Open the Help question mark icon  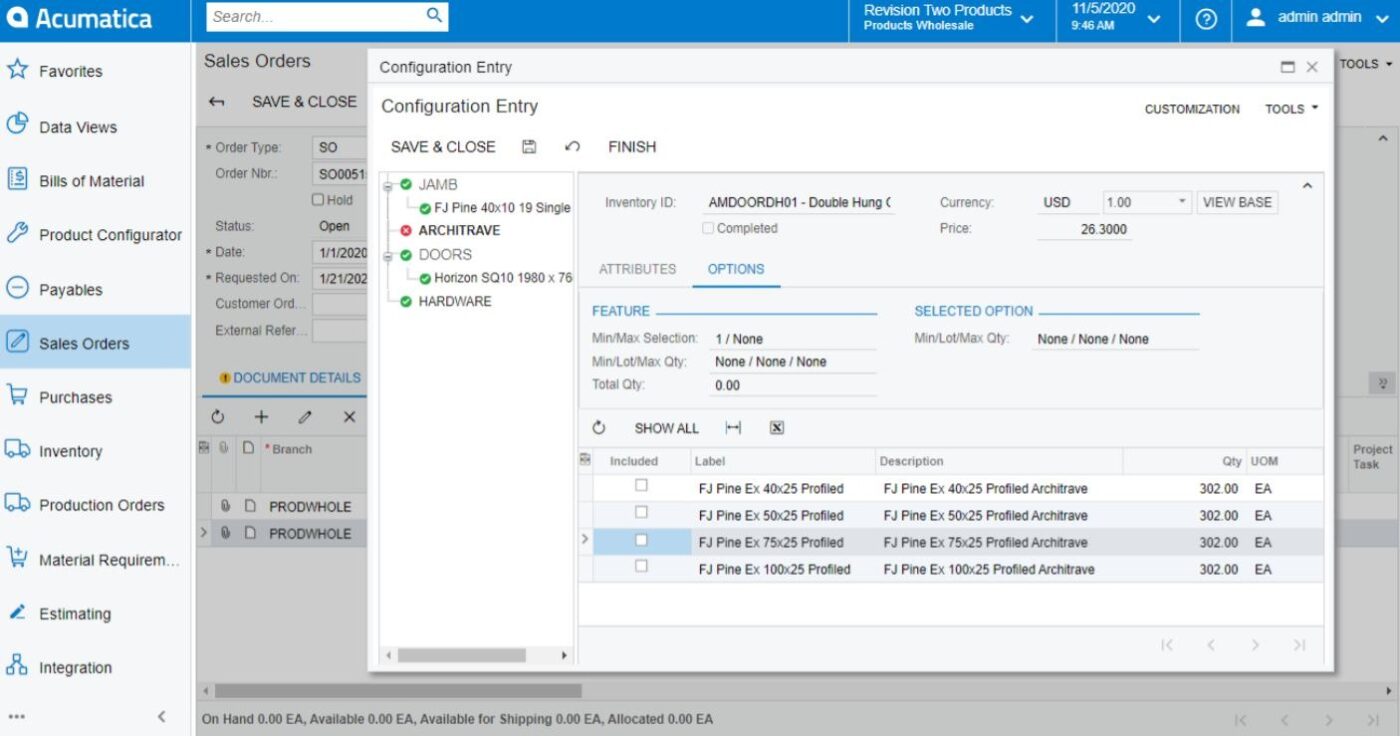(x=1205, y=17)
